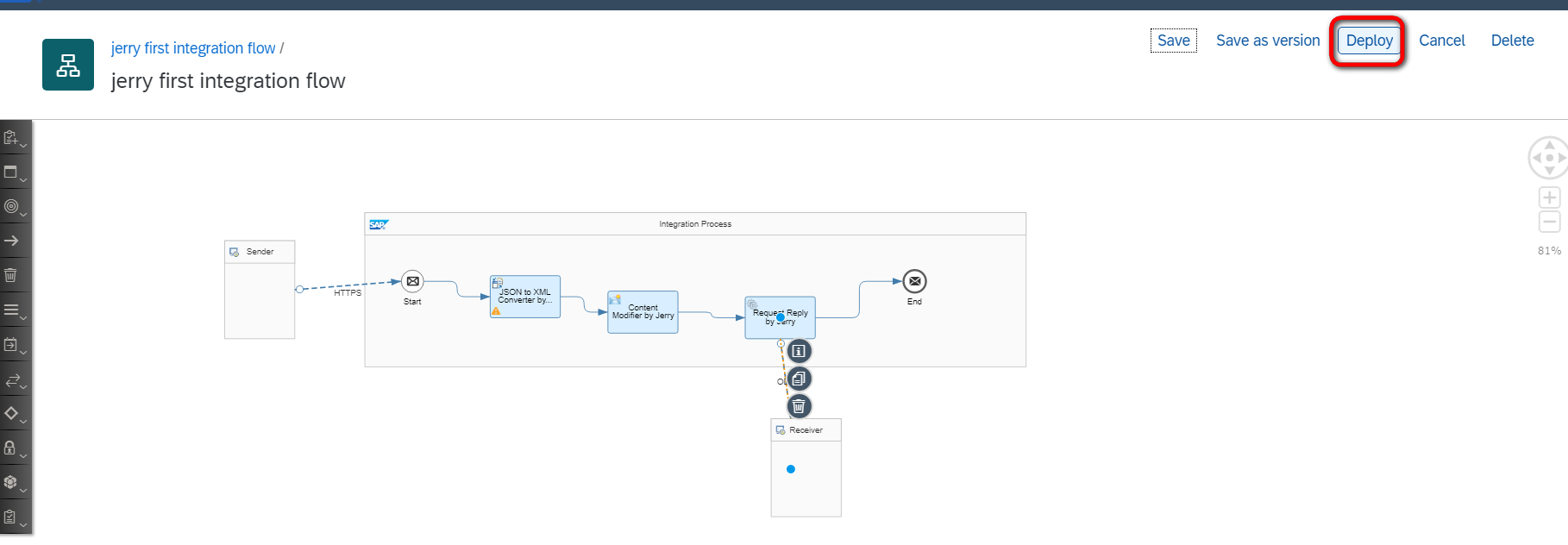Zoom out using the minus icon

pyautogui.click(x=1549, y=222)
